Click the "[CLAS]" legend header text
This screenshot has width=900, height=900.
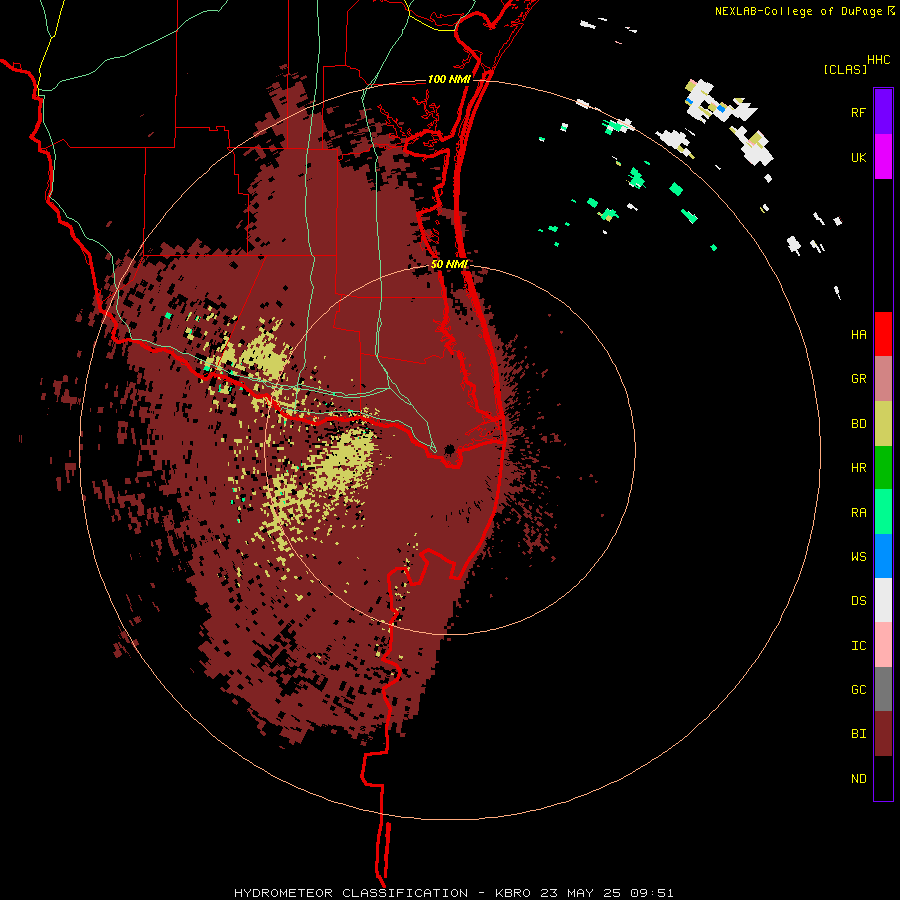[845, 70]
